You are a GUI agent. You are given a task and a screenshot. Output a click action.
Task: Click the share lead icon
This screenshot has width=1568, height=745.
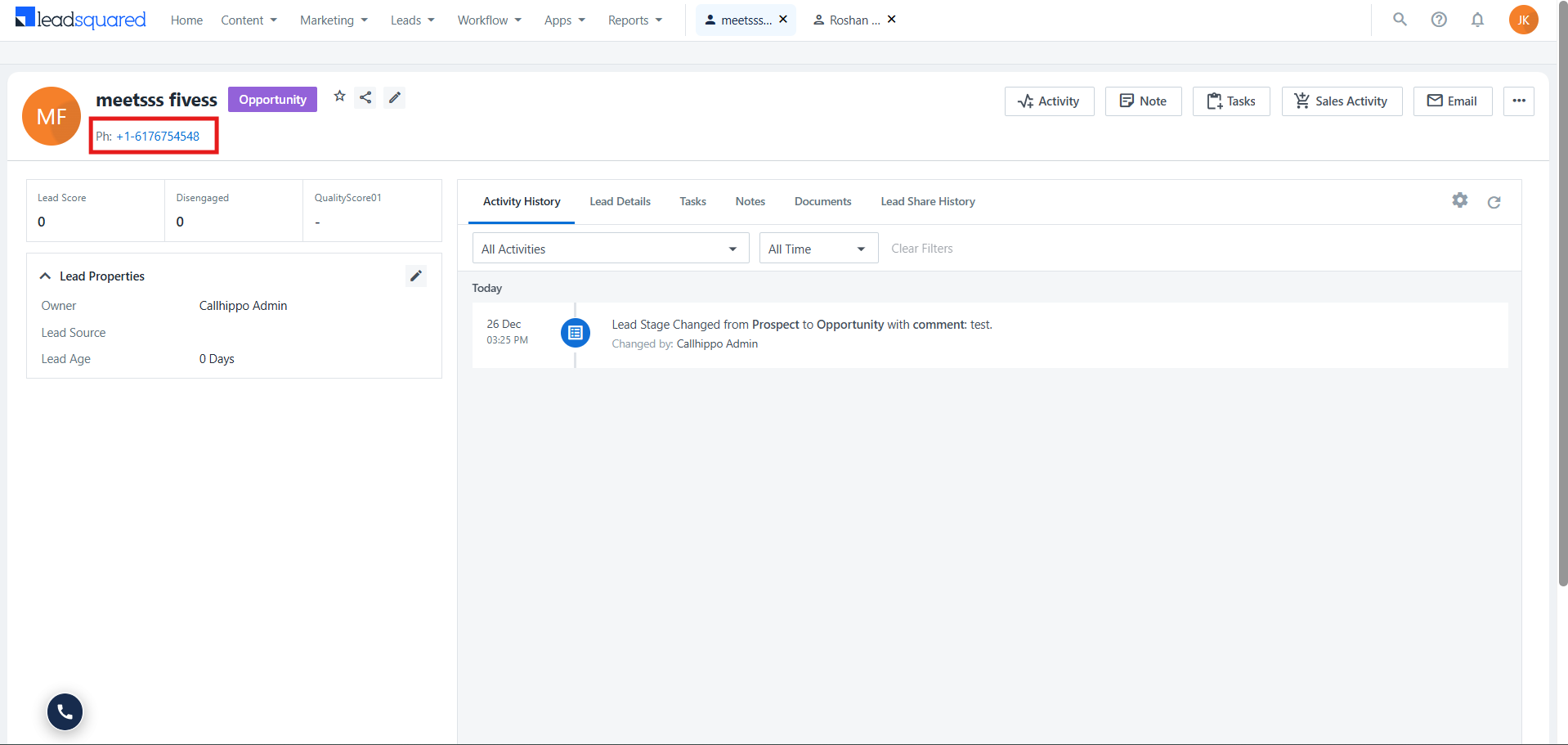[365, 97]
